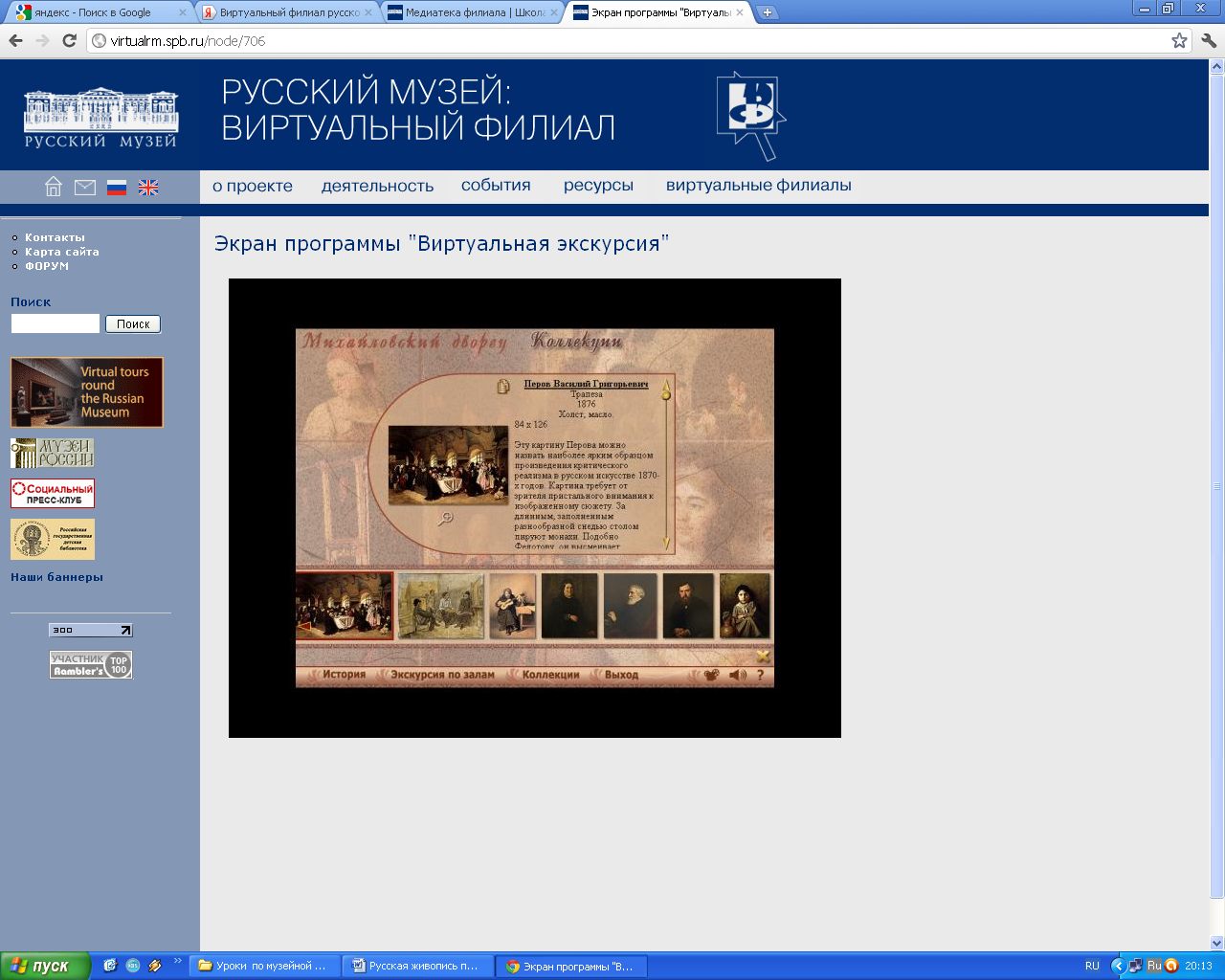Open Русская живопись document in taskbar

(418, 966)
